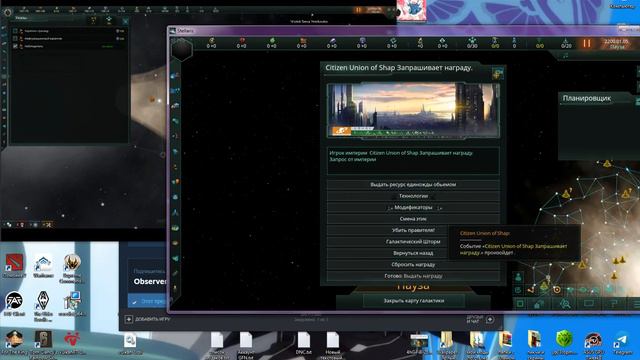Click the event flag icon in dialog header
This screenshot has height=360, width=640.
point(498,73)
